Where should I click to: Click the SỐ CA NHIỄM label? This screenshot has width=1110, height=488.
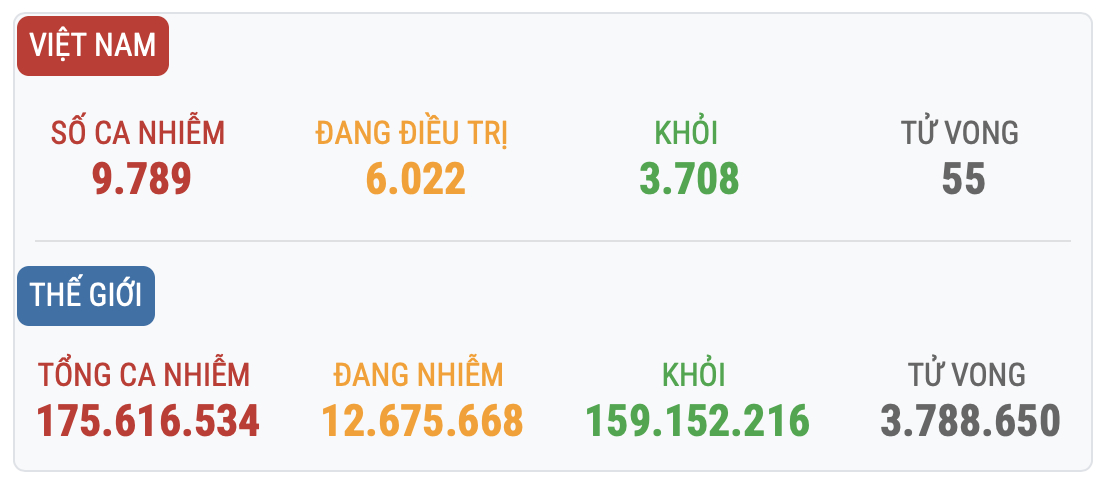coord(139,133)
